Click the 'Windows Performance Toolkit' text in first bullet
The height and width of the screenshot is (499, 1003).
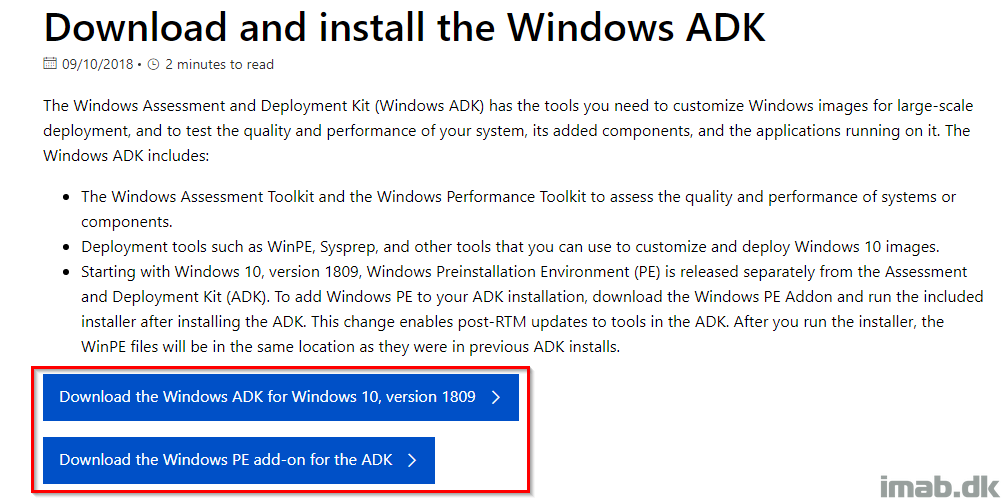tap(482, 197)
